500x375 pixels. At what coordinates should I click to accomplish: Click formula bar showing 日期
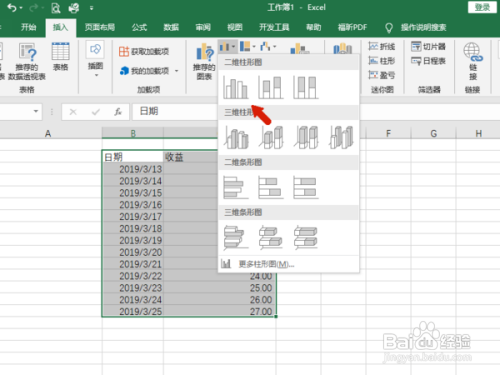tap(176, 111)
